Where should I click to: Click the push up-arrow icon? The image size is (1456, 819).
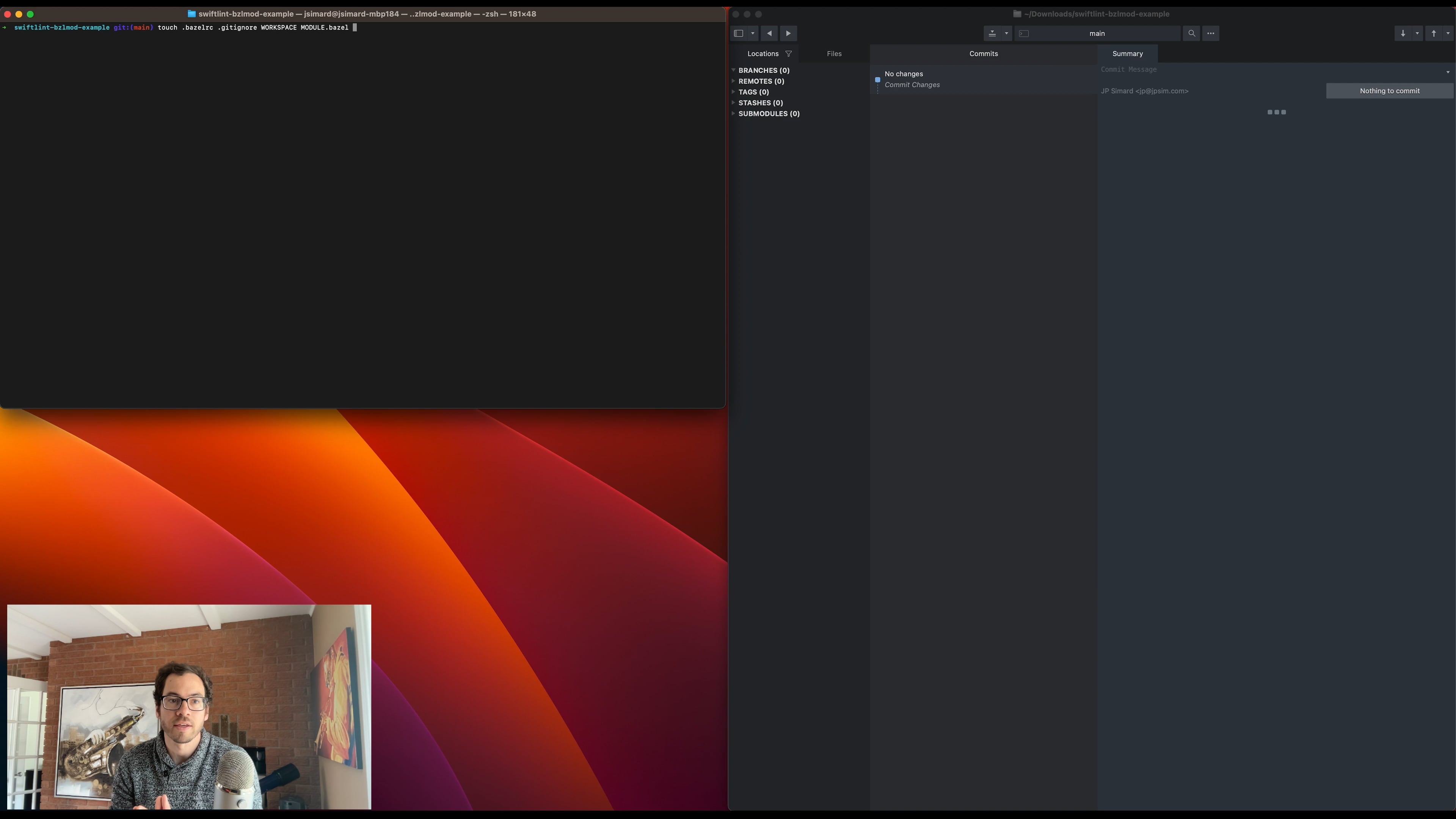click(x=1433, y=33)
